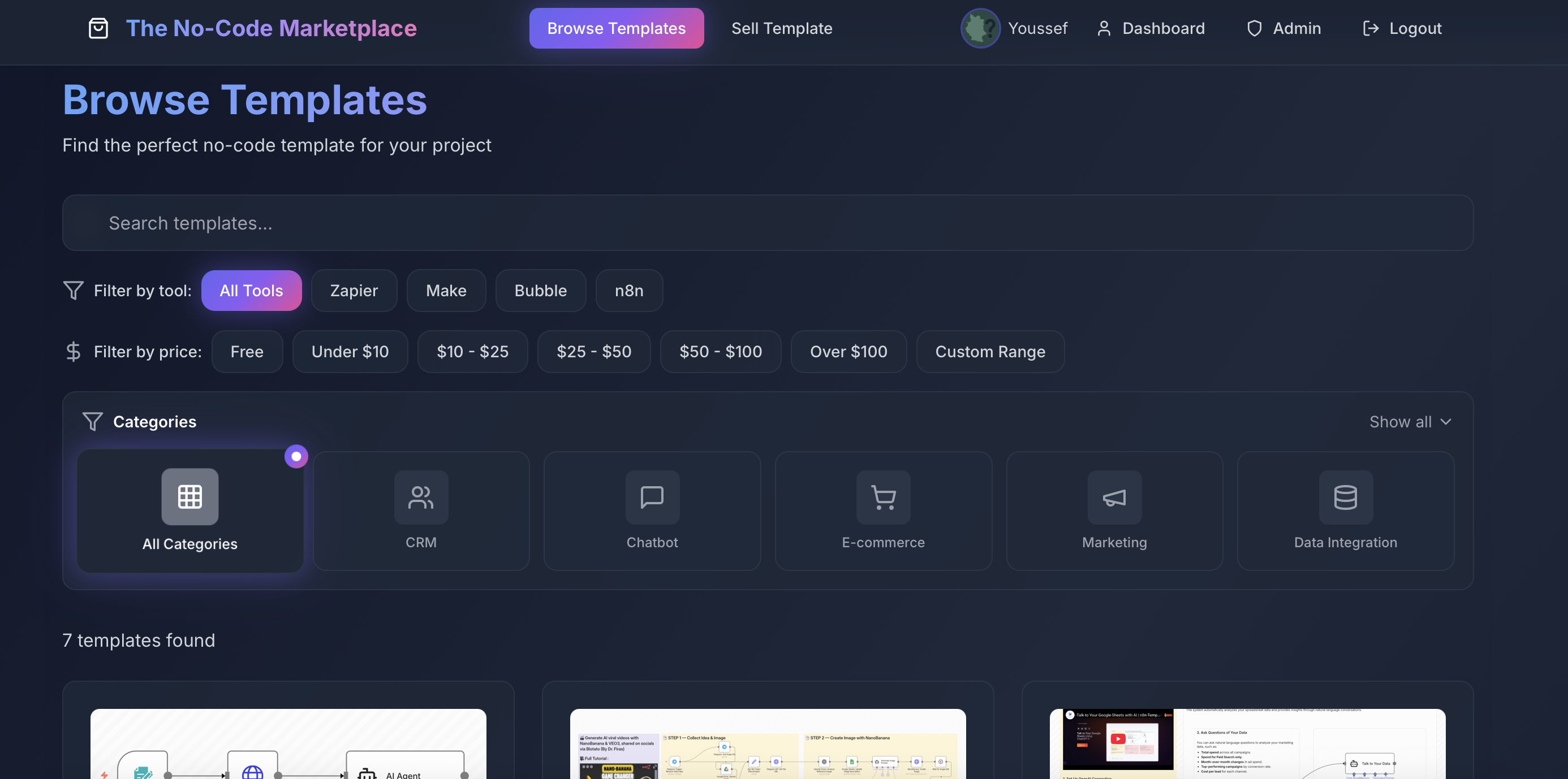Select the $50 - $100 price filter
Image resolution: width=1568 pixels, height=779 pixels.
click(x=721, y=351)
